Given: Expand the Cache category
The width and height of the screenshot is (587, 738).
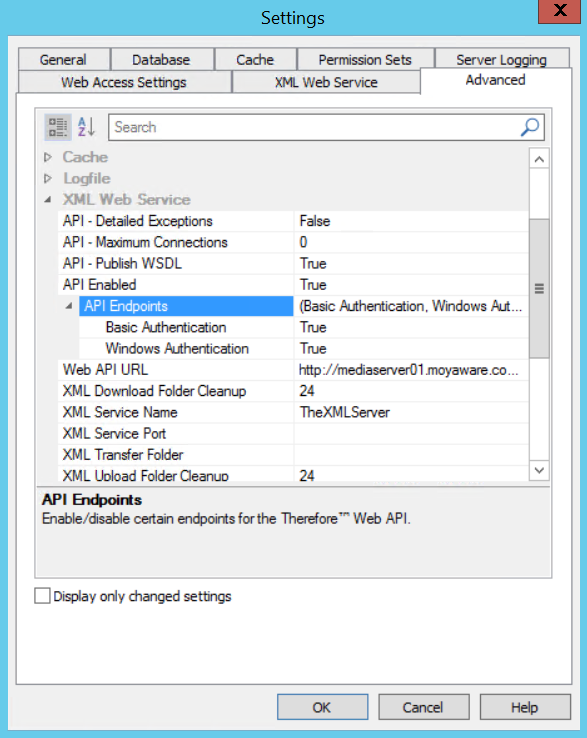Looking at the screenshot, I should coord(48,157).
